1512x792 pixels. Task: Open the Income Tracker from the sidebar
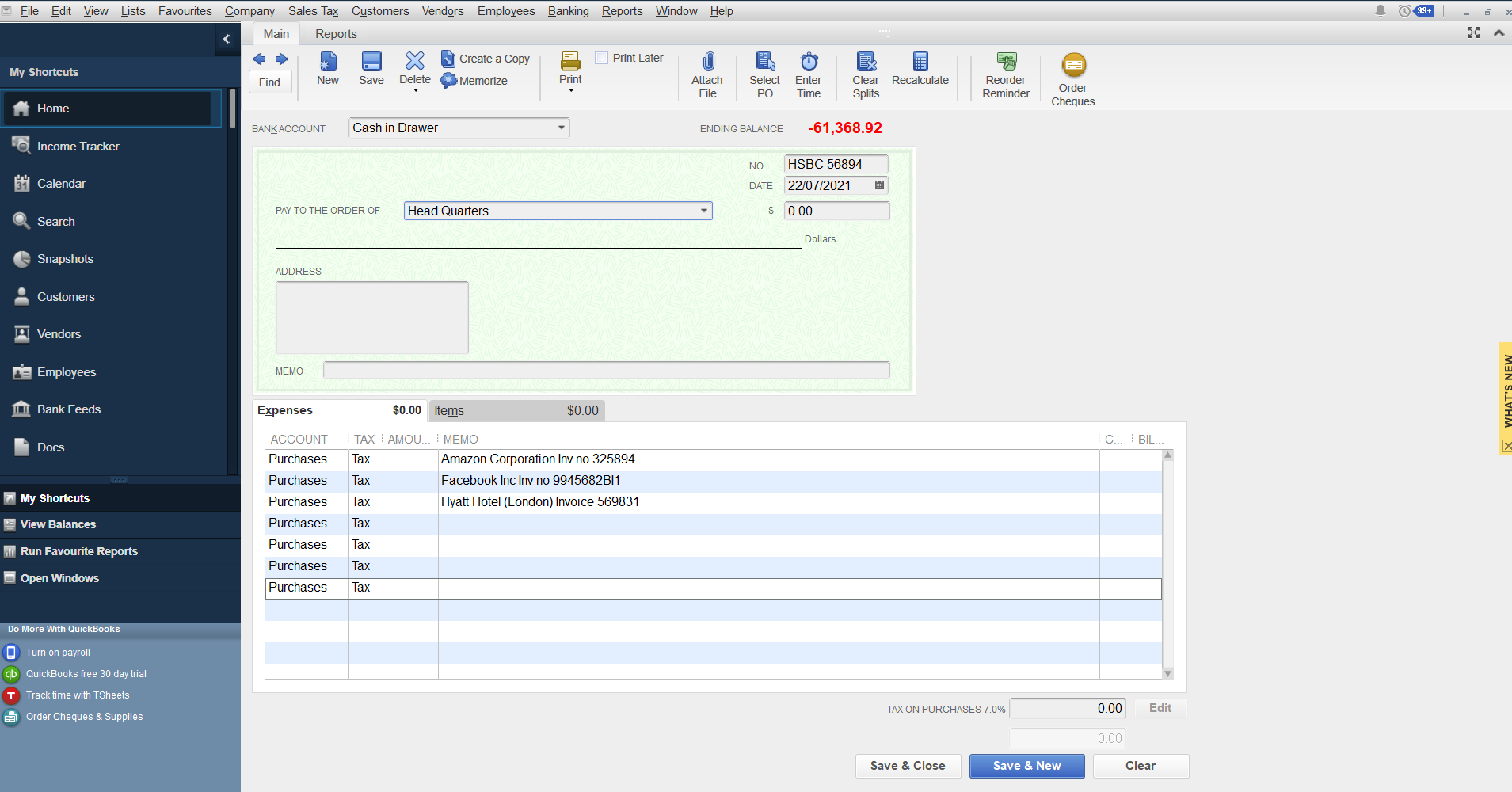pyautogui.click(x=78, y=146)
